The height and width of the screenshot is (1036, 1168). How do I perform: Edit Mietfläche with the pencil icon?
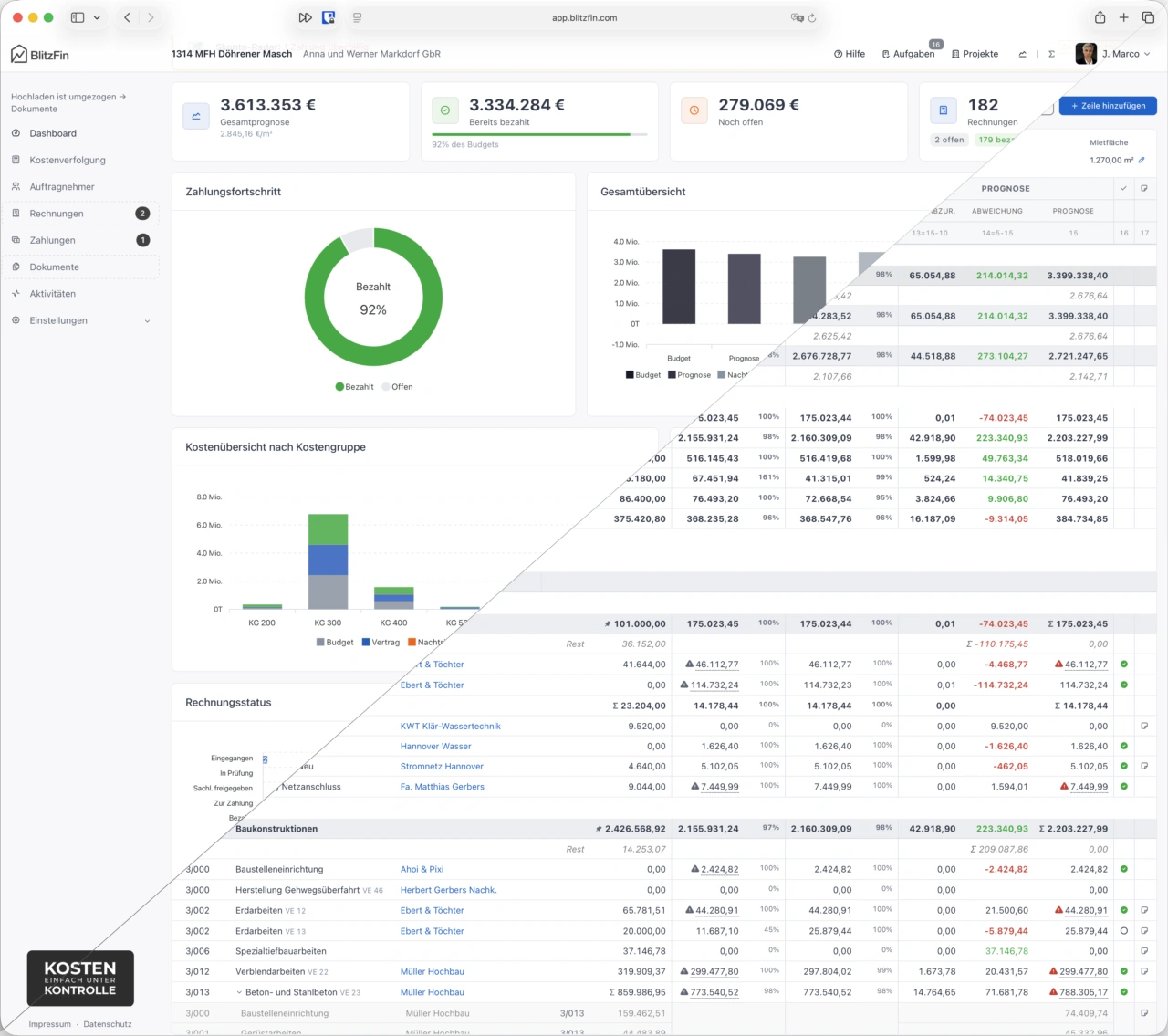pyautogui.click(x=1142, y=160)
